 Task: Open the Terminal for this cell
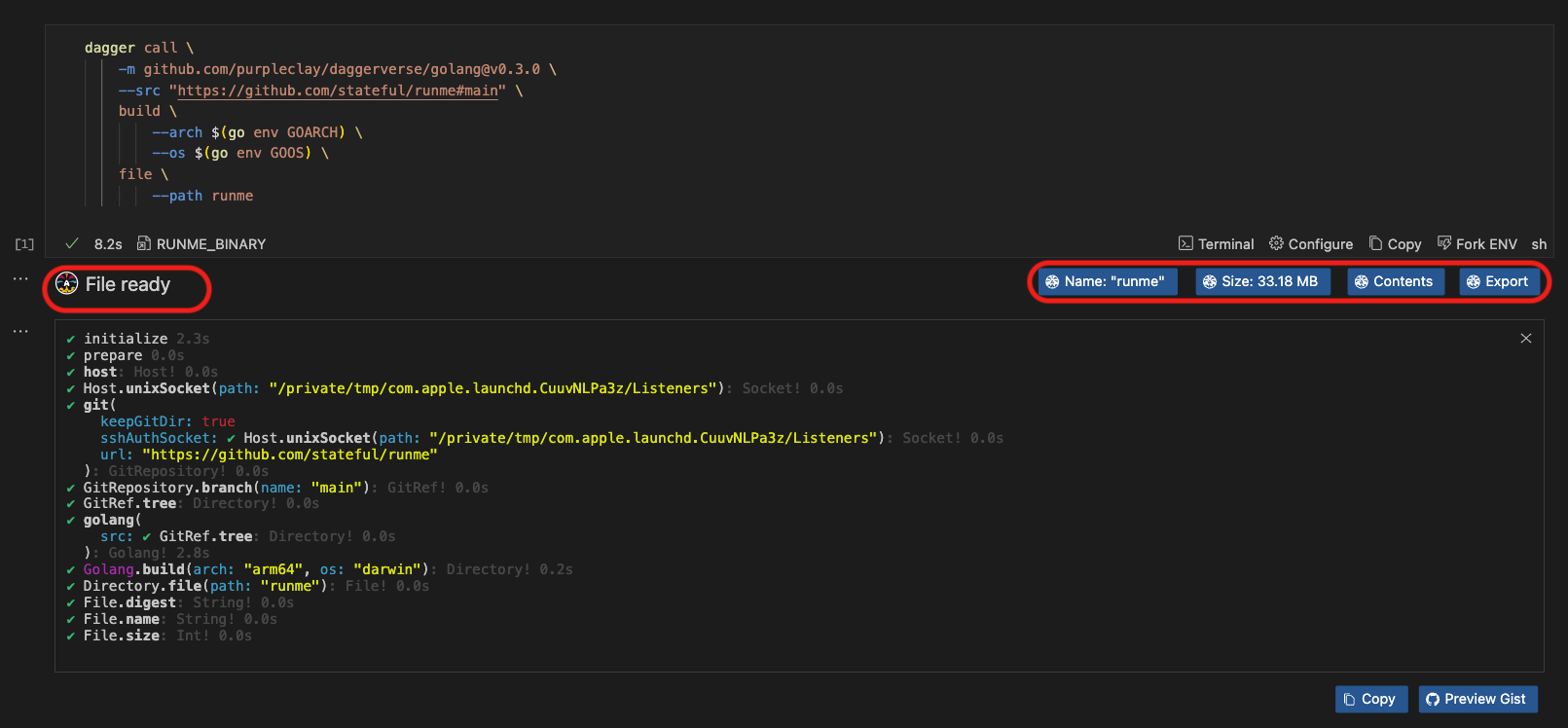pyautogui.click(x=1216, y=244)
